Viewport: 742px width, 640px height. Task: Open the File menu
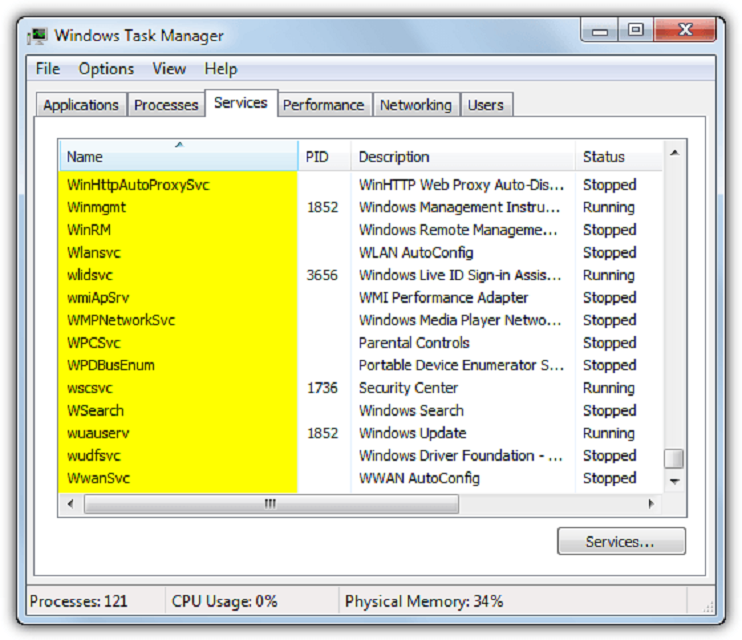48,69
